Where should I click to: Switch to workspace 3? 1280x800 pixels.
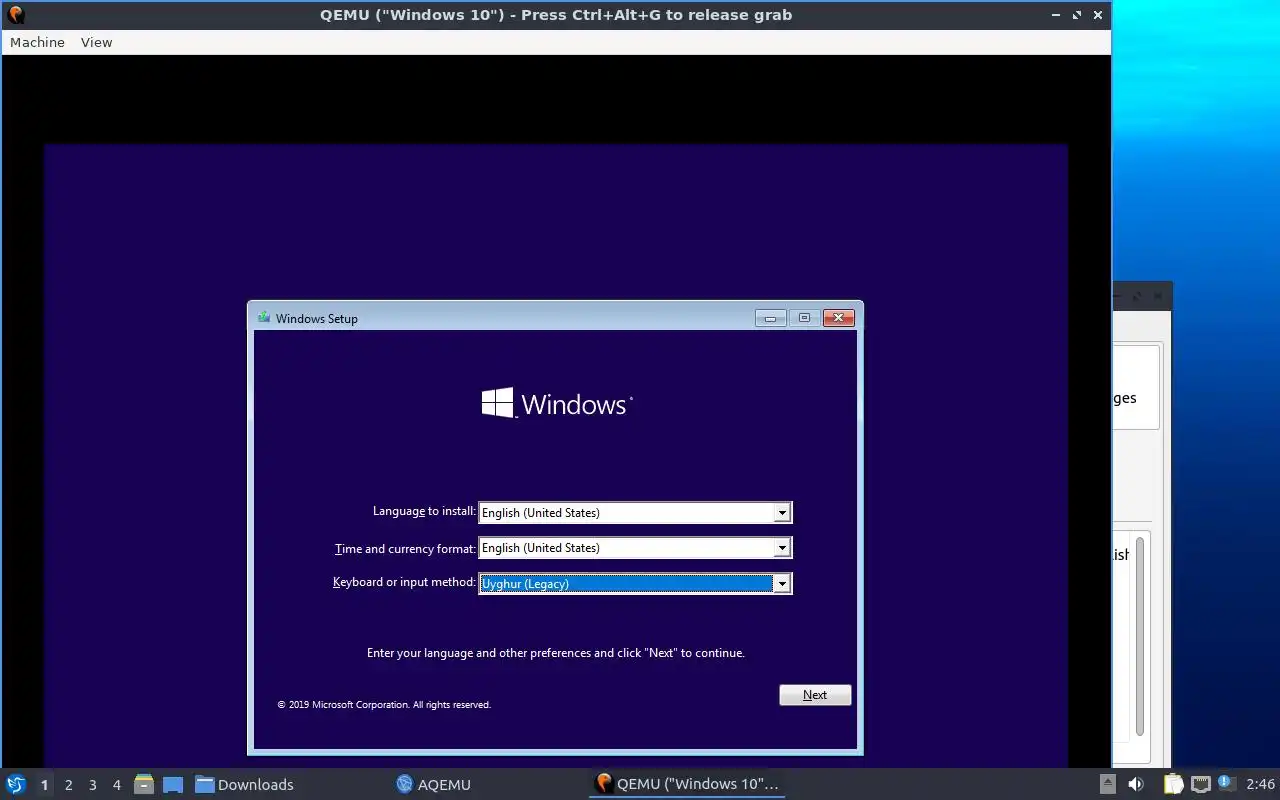coord(92,785)
